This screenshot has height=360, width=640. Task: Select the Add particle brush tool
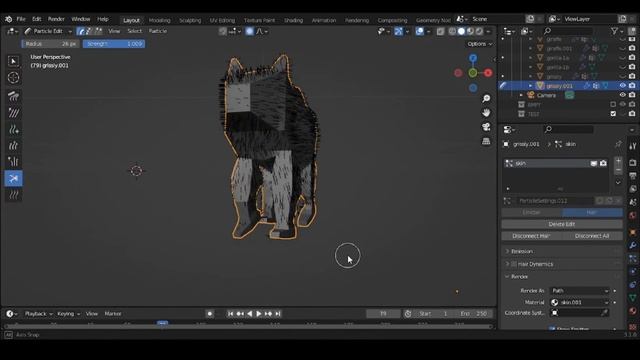click(x=13, y=129)
